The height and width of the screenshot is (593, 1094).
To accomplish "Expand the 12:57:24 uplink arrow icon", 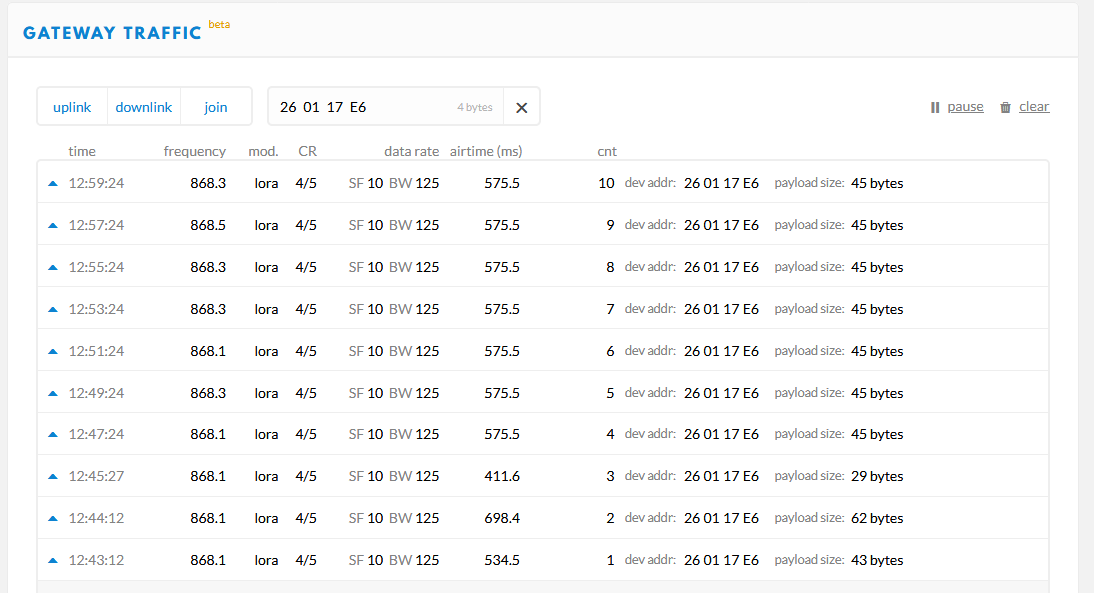I will pos(52,225).
